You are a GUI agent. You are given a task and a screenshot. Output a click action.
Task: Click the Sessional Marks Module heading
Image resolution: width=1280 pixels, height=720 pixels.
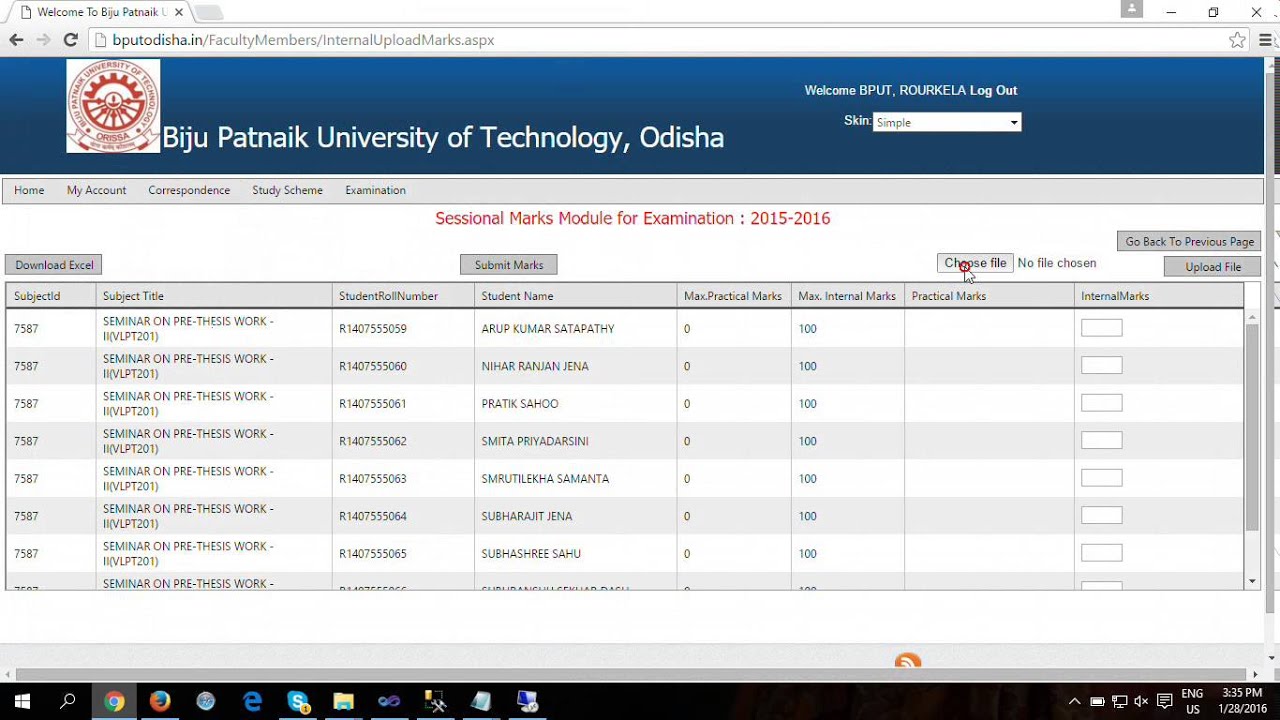pos(632,218)
